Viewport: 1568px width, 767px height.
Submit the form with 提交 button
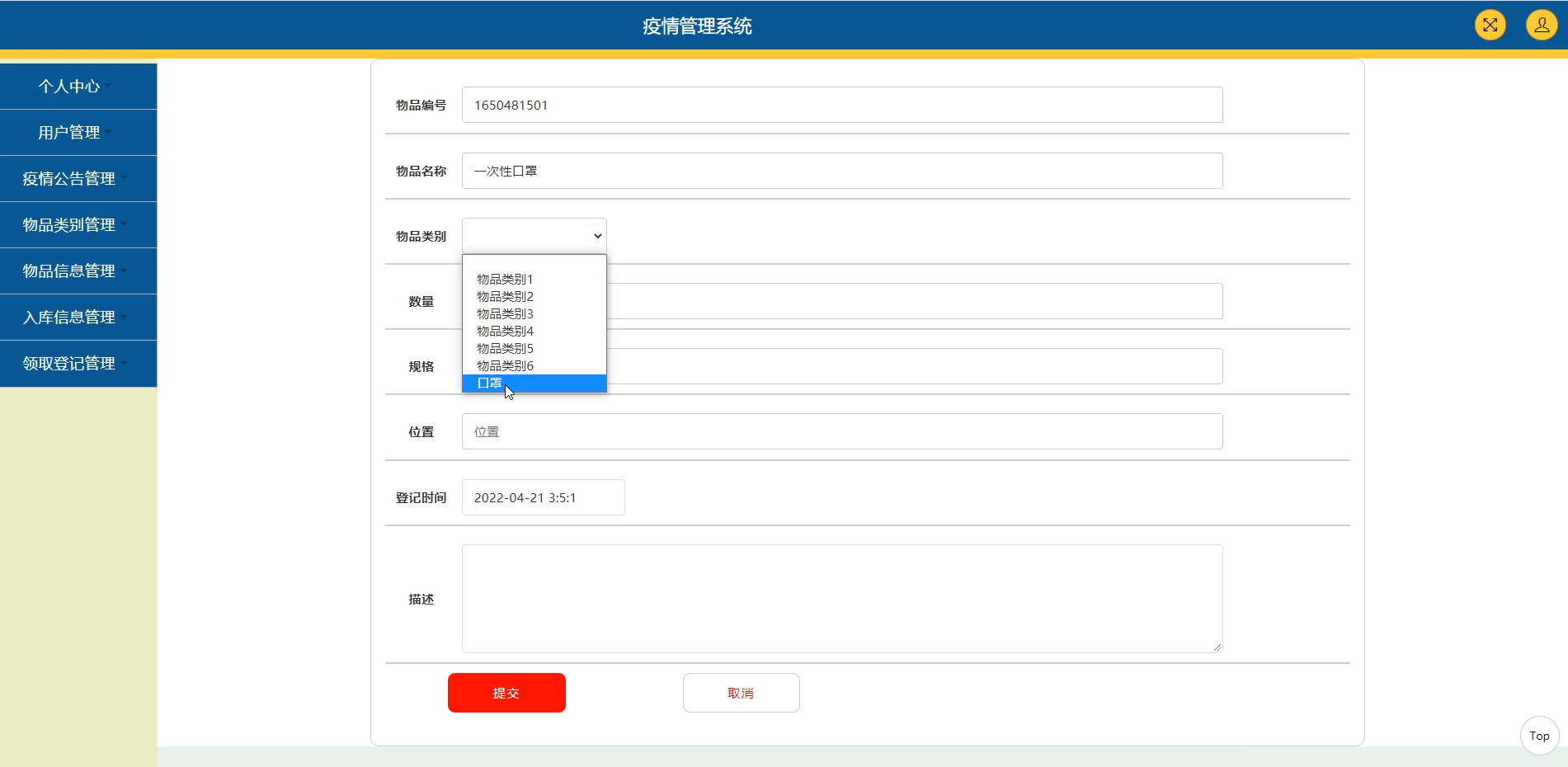point(506,693)
